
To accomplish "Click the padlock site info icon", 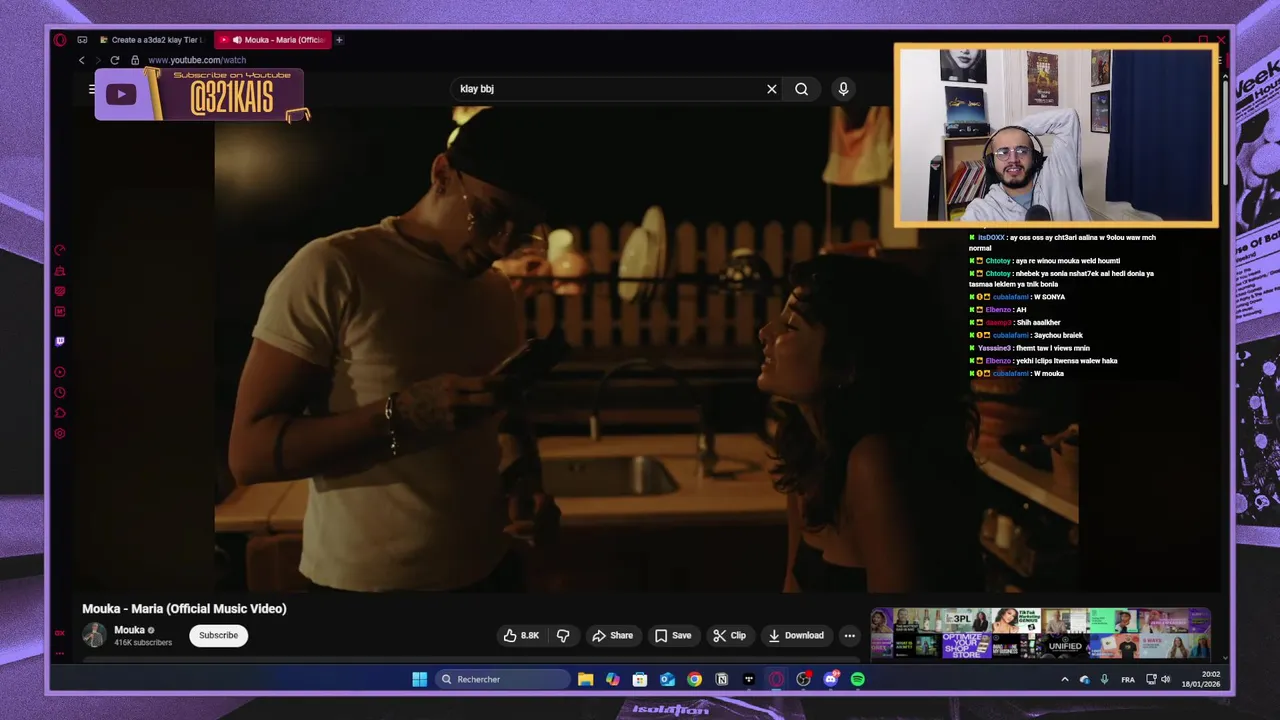I will (x=135, y=60).
